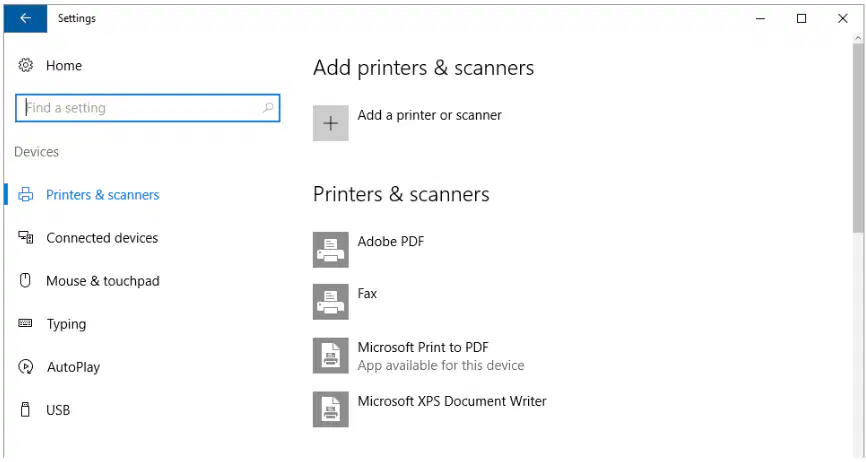
Task: Select the Connected devices icon
Action: click(x=25, y=237)
